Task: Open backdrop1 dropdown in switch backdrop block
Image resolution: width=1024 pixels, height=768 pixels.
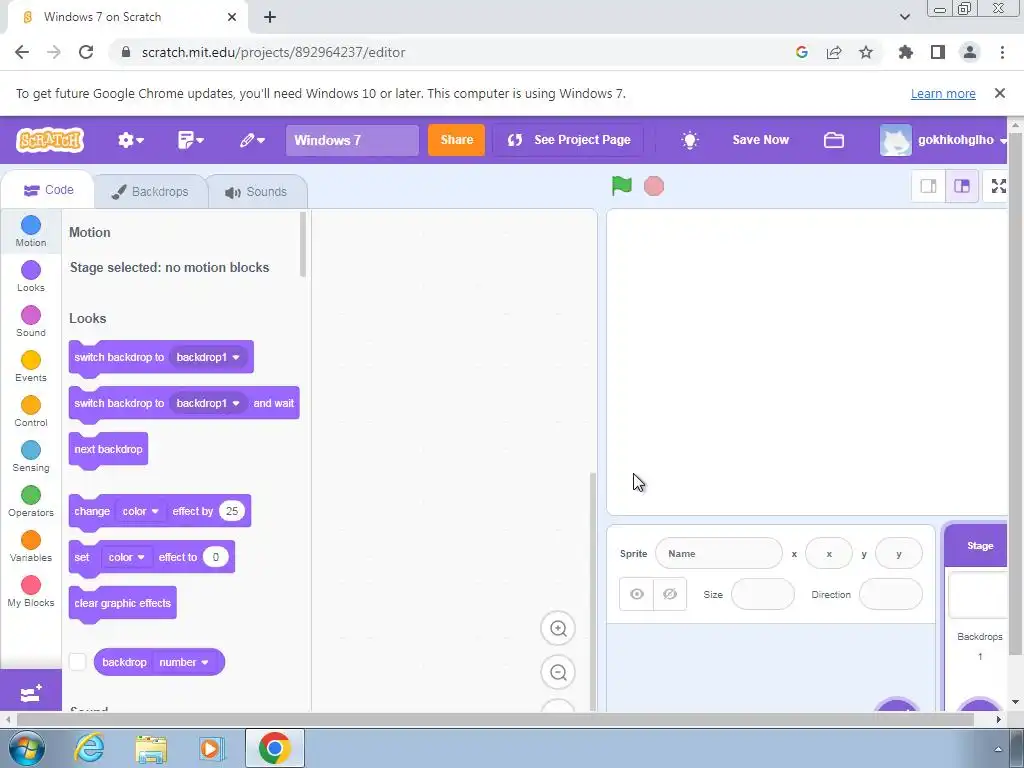Action: [x=208, y=357]
